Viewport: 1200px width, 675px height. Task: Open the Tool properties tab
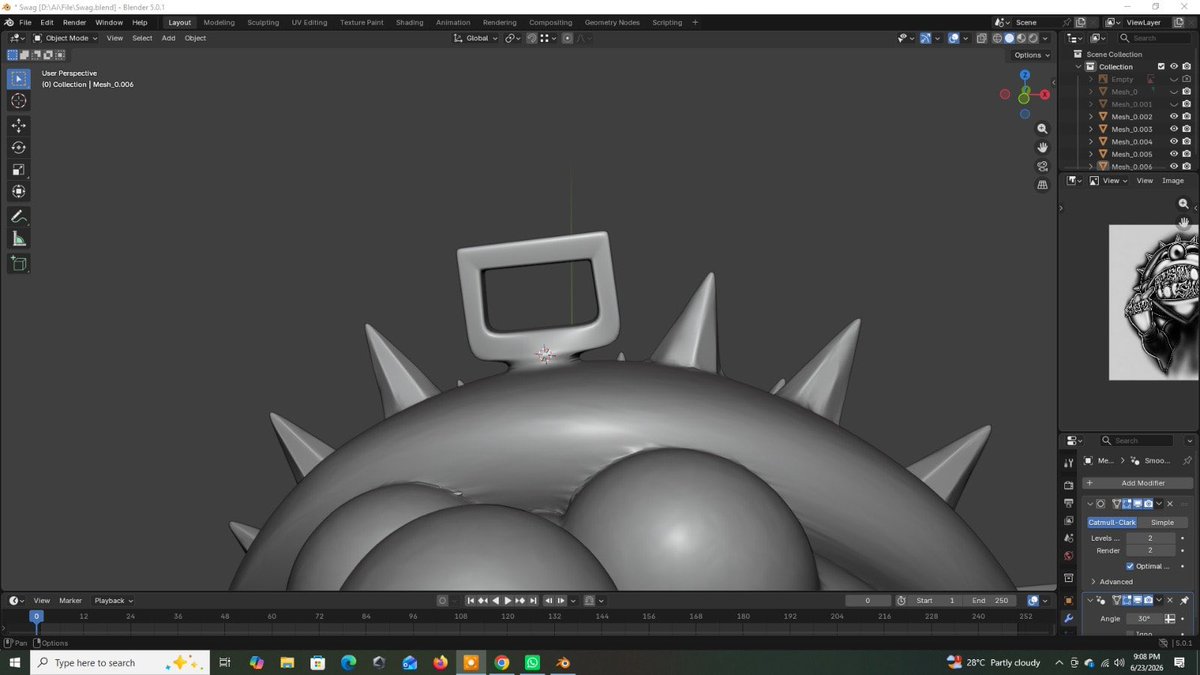pyautogui.click(x=1069, y=463)
